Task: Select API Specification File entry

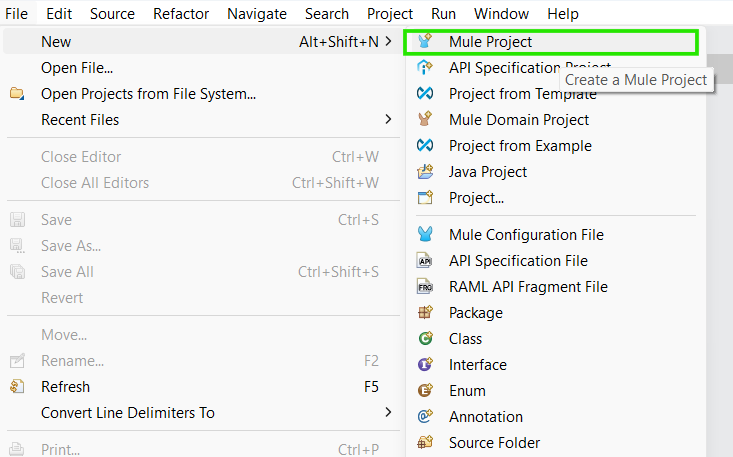Action: [x=518, y=261]
